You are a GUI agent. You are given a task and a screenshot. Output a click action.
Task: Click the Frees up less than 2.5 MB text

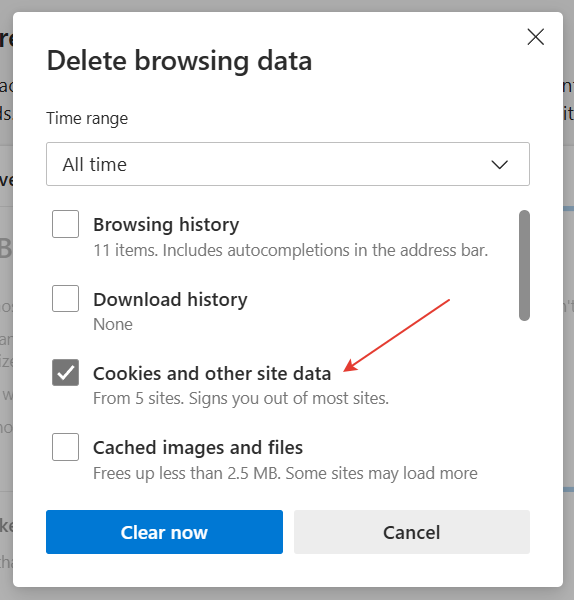pos(285,473)
